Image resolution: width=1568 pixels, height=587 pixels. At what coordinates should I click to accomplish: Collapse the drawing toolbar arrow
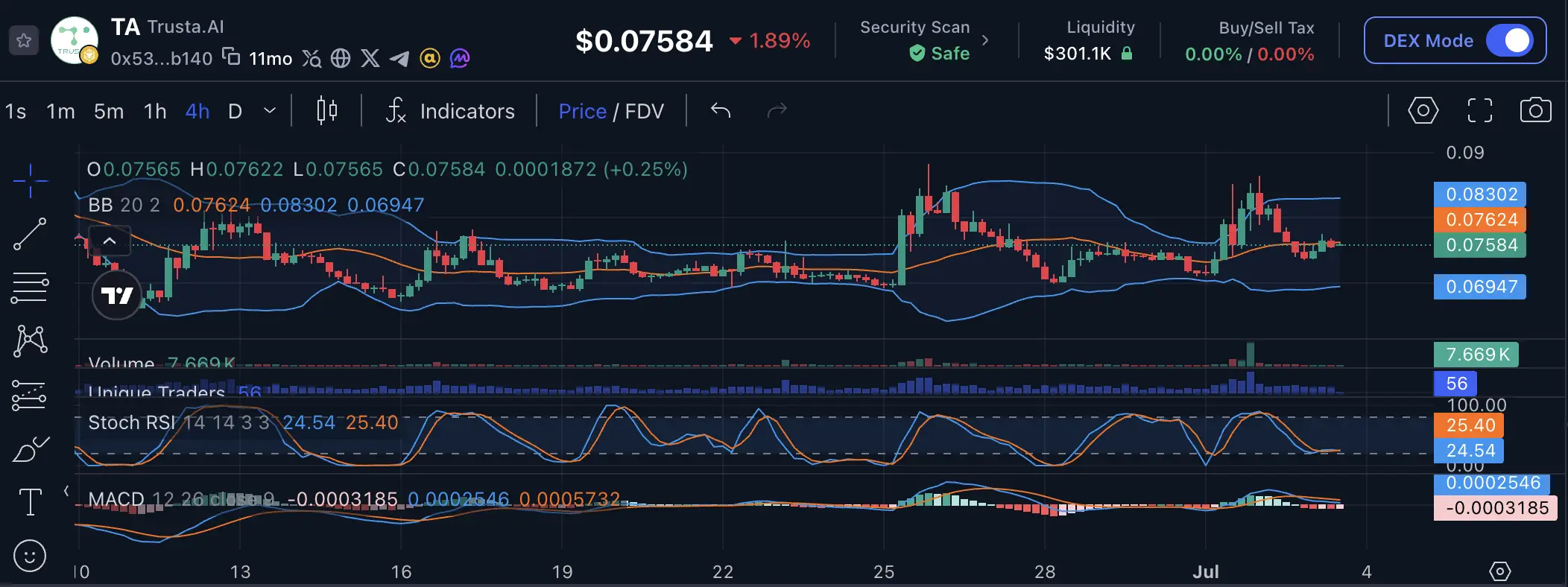coord(66,490)
